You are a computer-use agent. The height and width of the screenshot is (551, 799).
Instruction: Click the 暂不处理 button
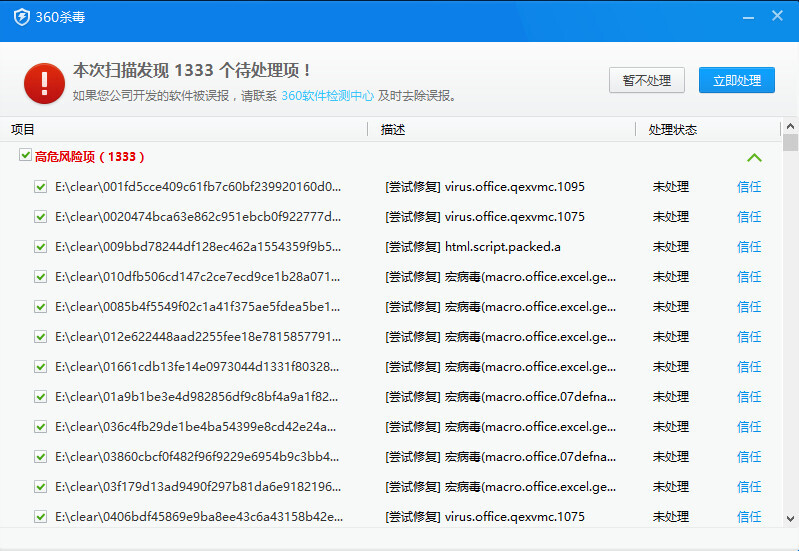(x=647, y=81)
